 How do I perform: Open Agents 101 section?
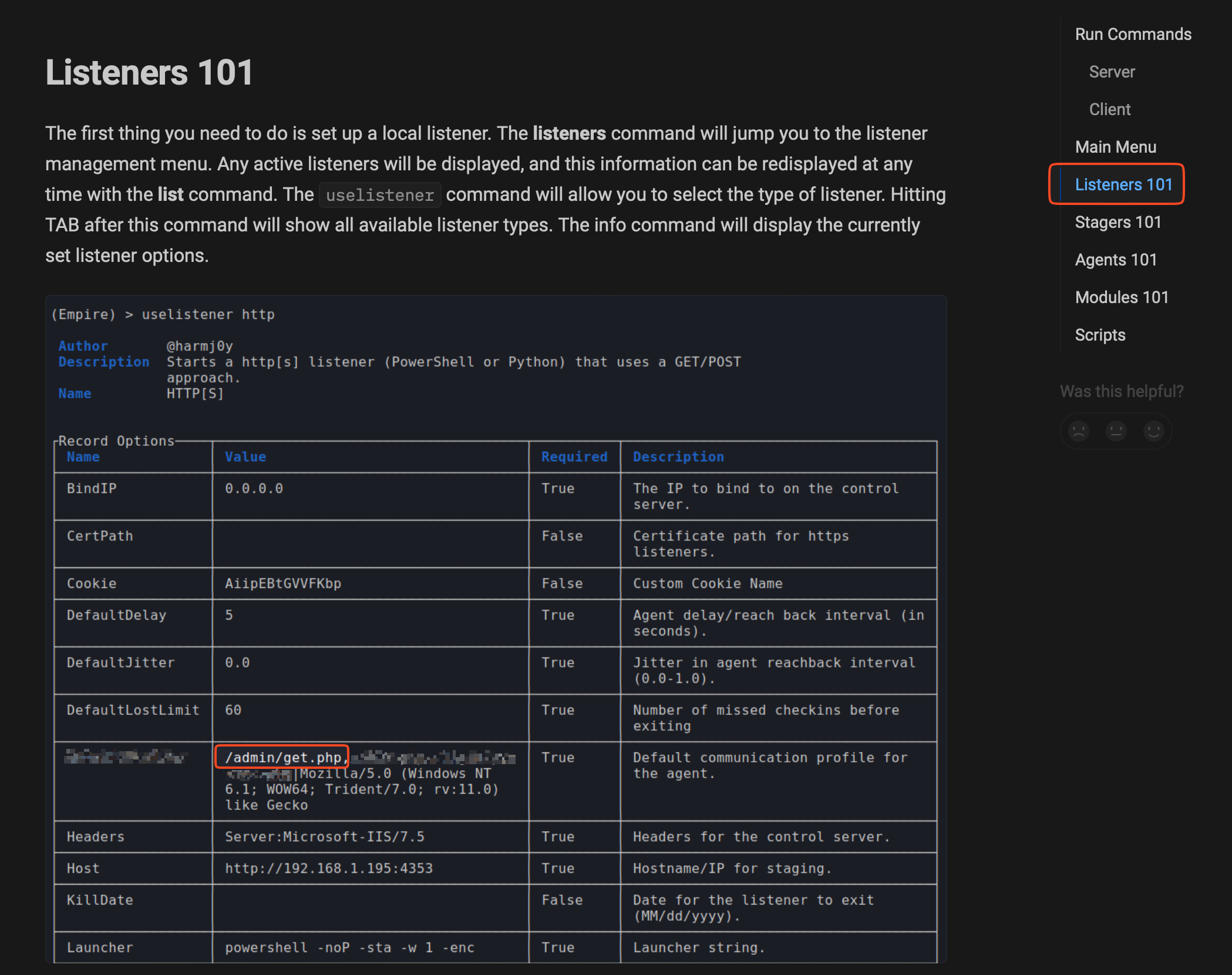click(x=1116, y=260)
